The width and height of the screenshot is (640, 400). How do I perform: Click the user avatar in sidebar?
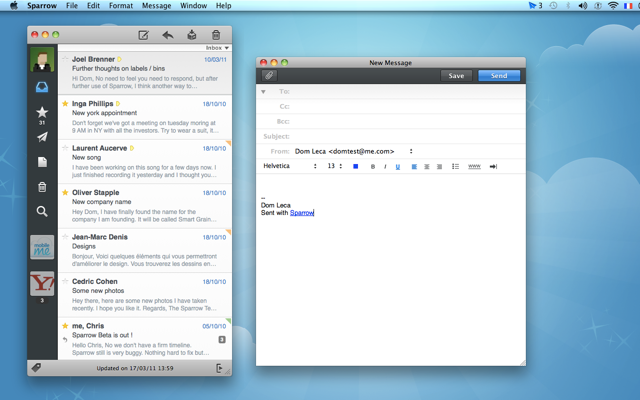42,60
